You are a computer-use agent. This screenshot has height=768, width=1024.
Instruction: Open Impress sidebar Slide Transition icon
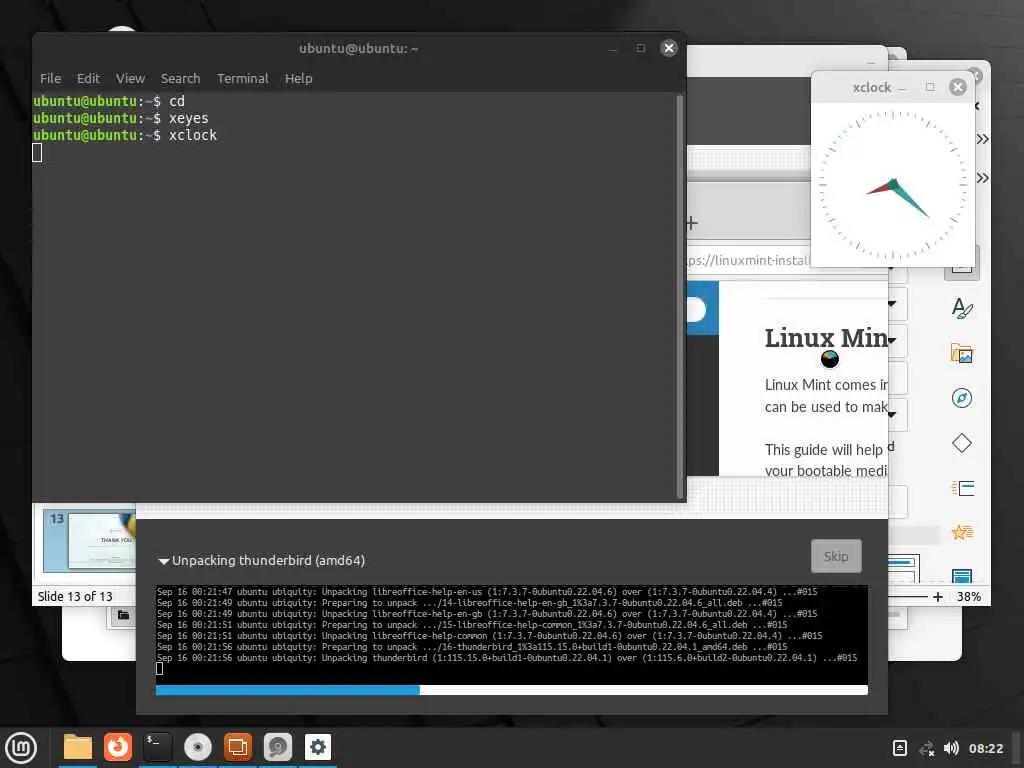click(963, 488)
